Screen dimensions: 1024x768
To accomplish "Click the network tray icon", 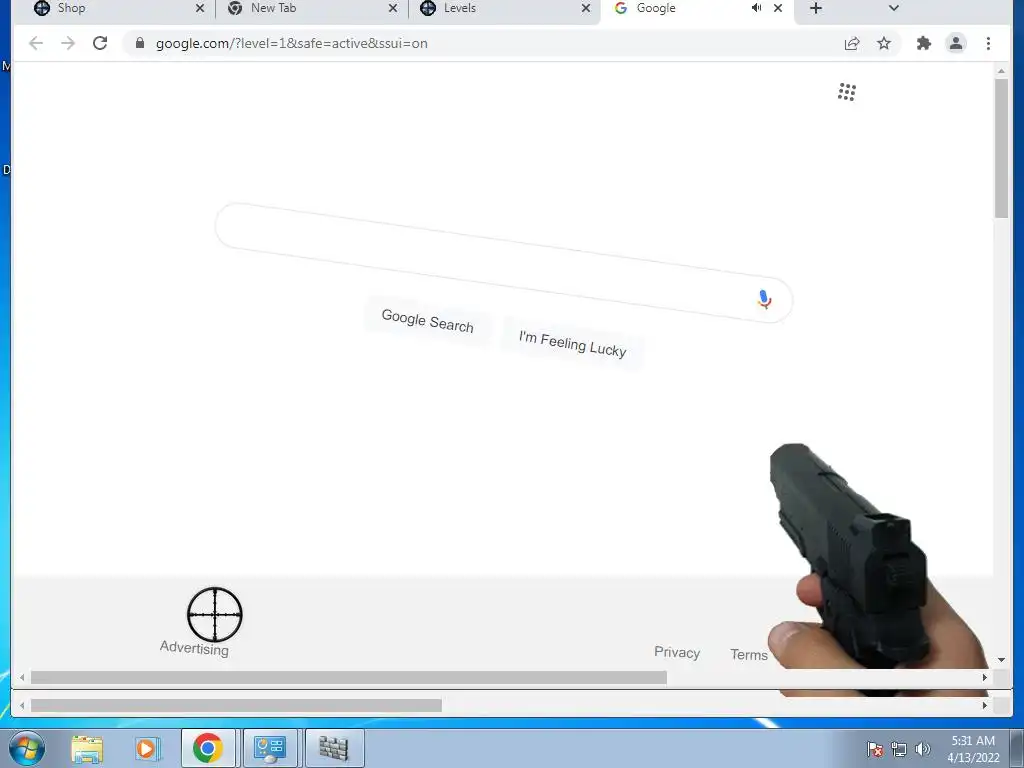I will [899, 749].
